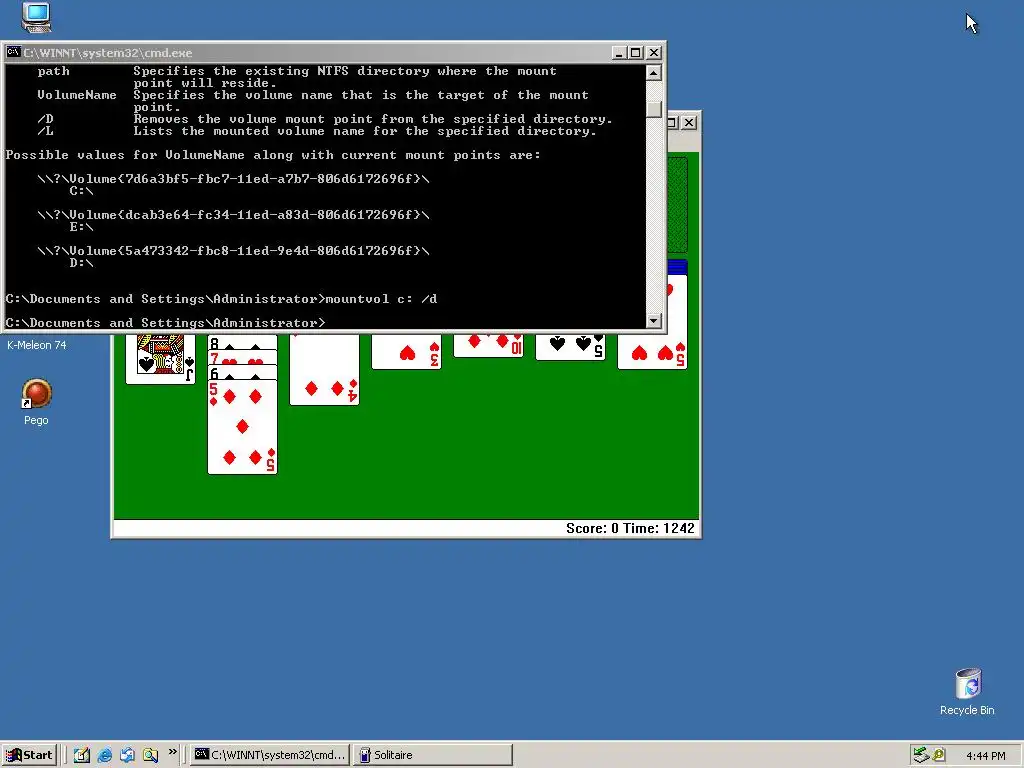The height and width of the screenshot is (768, 1024).
Task: Click the cmd.exe title bar system icon
Action: (13, 52)
